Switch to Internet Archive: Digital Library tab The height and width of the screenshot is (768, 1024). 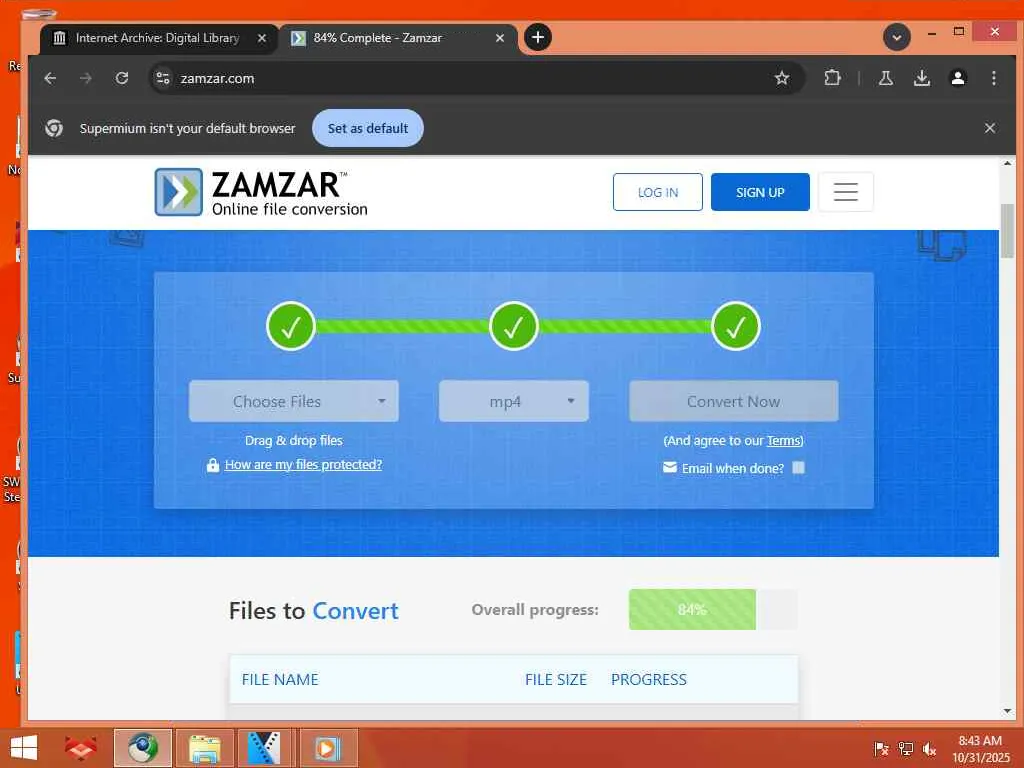coord(159,38)
